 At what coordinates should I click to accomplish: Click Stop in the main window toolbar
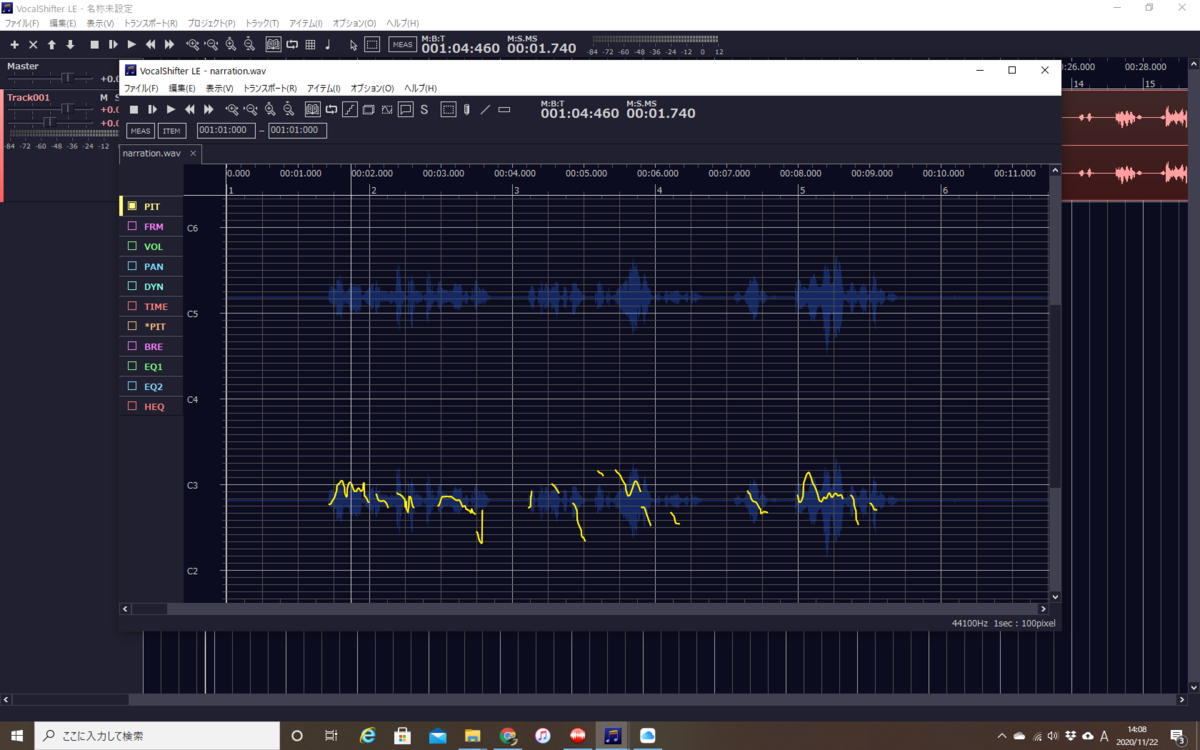[94, 44]
